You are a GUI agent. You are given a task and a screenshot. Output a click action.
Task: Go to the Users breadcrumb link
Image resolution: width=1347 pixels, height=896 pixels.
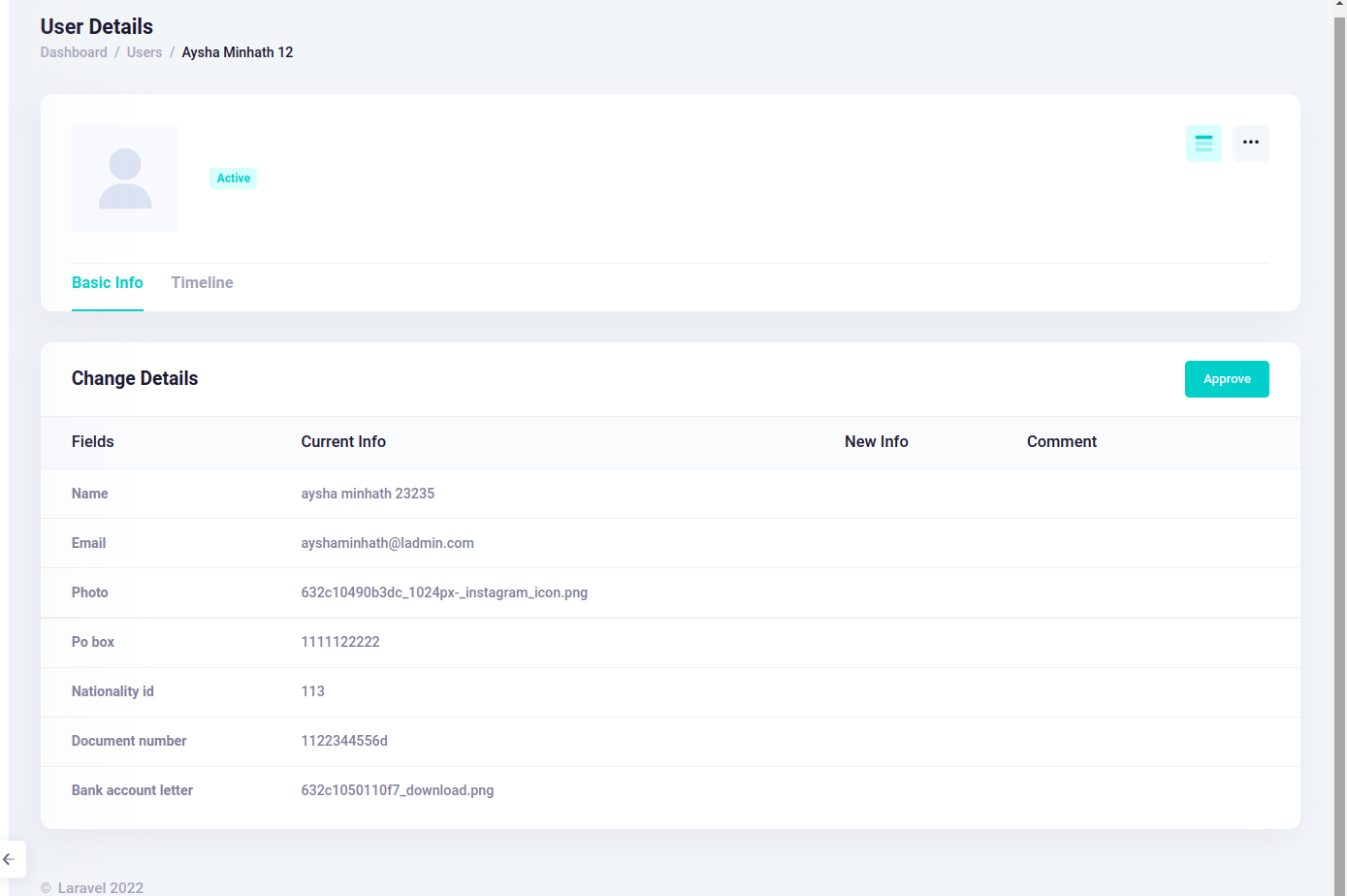coord(144,52)
